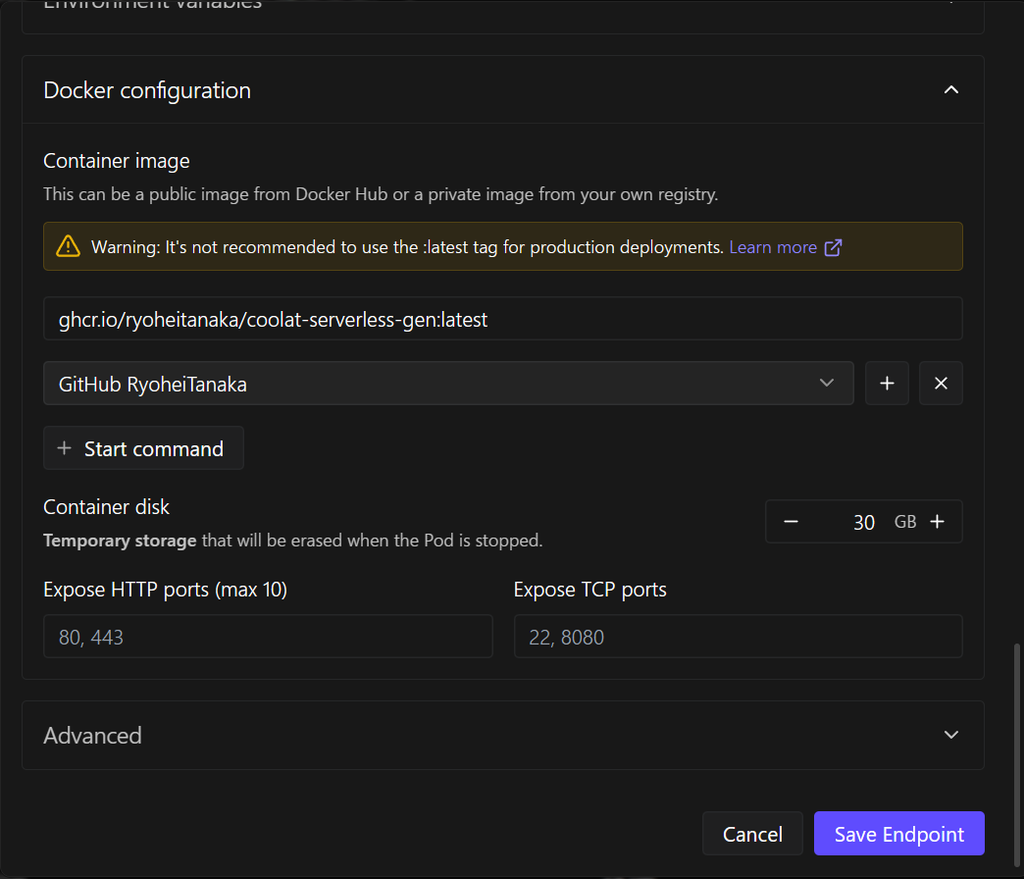This screenshot has height=879, width=1024.
Task: Focus the Expose HTTP ports field
Action: (x=268, y=637)
